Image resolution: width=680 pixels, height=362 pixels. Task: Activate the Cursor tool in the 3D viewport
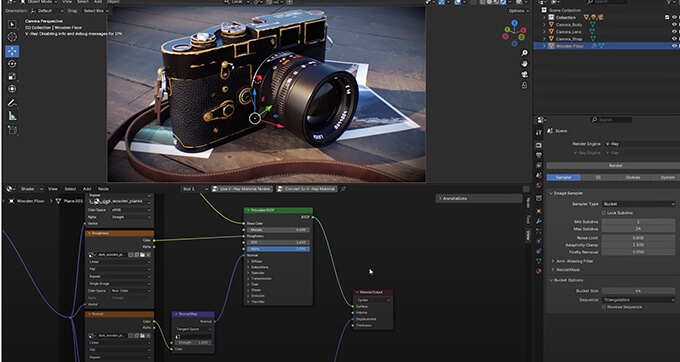pos(12,37)
